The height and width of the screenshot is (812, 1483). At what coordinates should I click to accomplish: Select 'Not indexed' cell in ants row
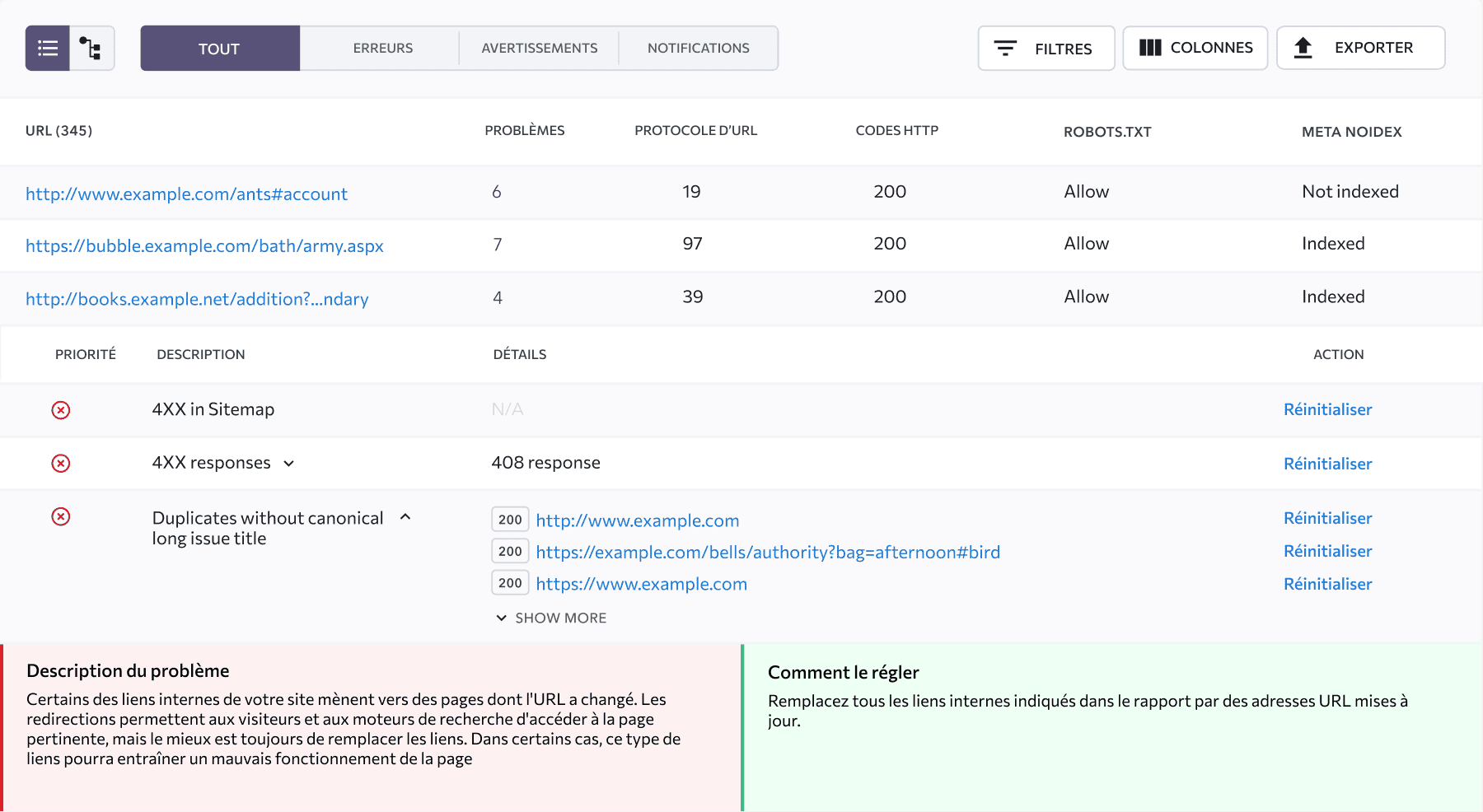pos(1350,191)
